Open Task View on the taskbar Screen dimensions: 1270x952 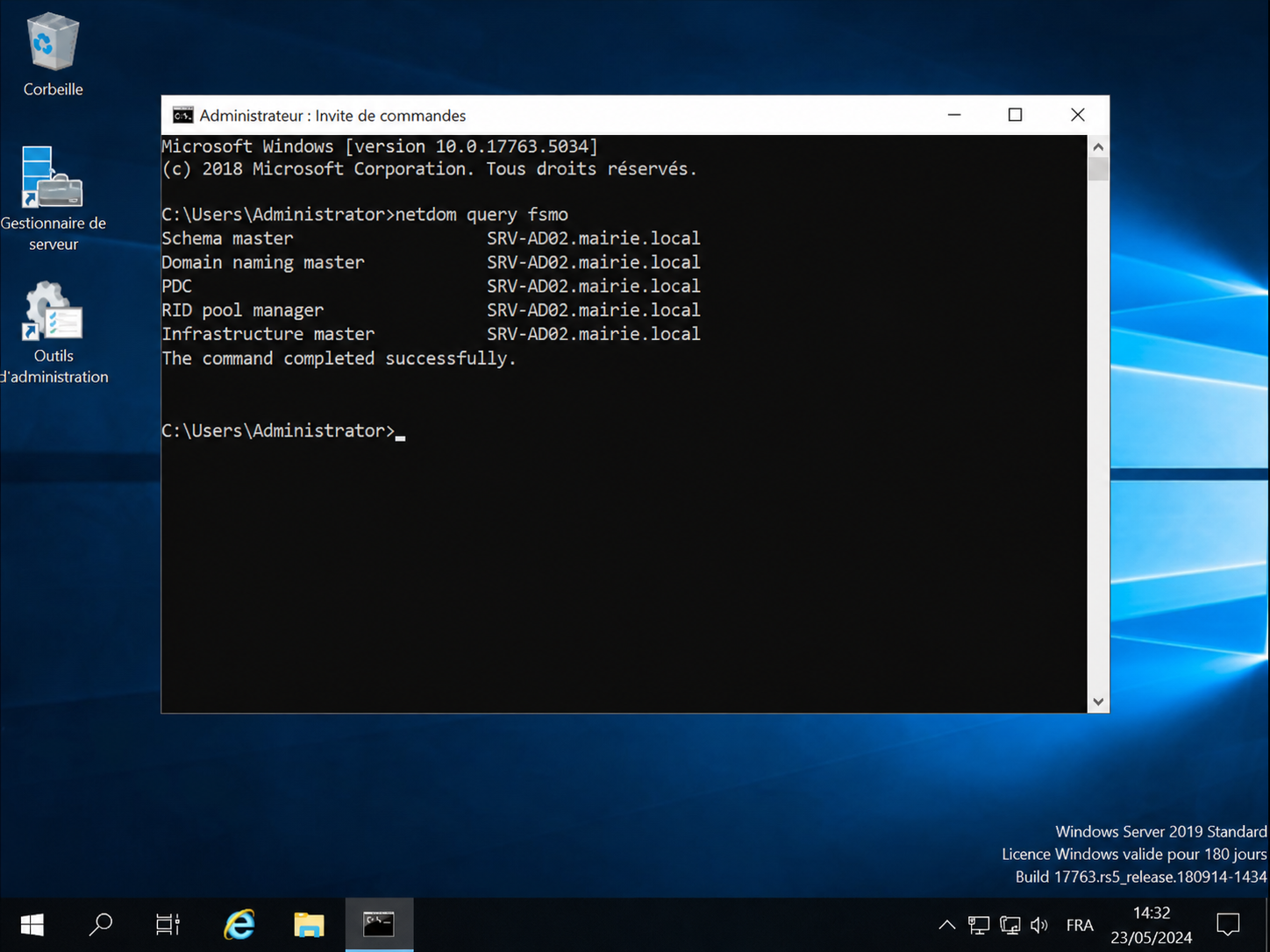click(x=168, y=925)
